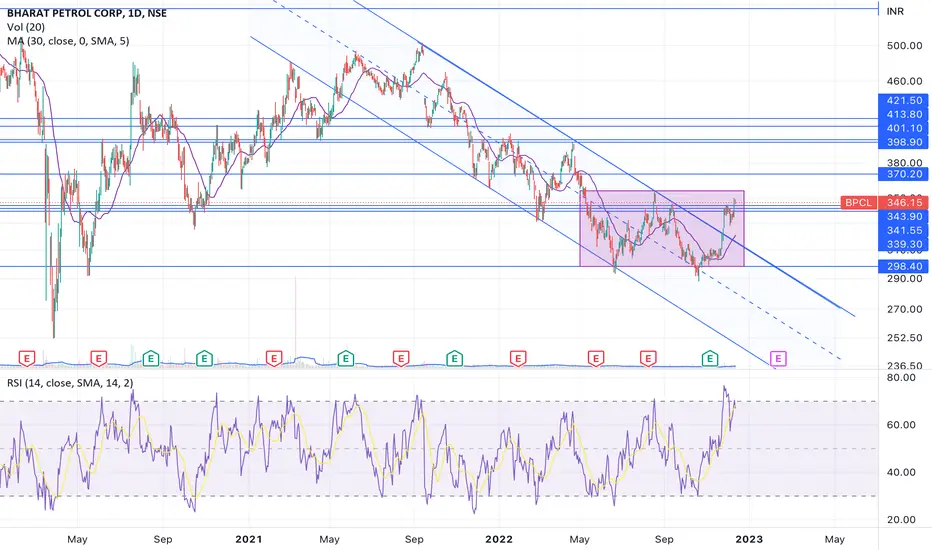Open the red earnings marker dated May 2022

(x=596, y=359)
